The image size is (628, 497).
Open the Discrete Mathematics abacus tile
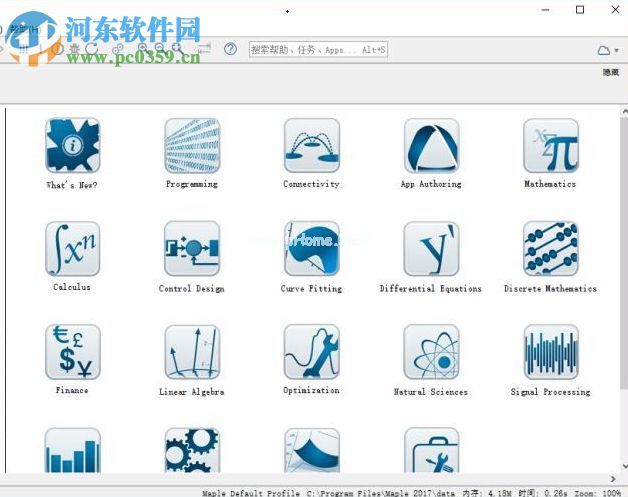tap(551, 249)
